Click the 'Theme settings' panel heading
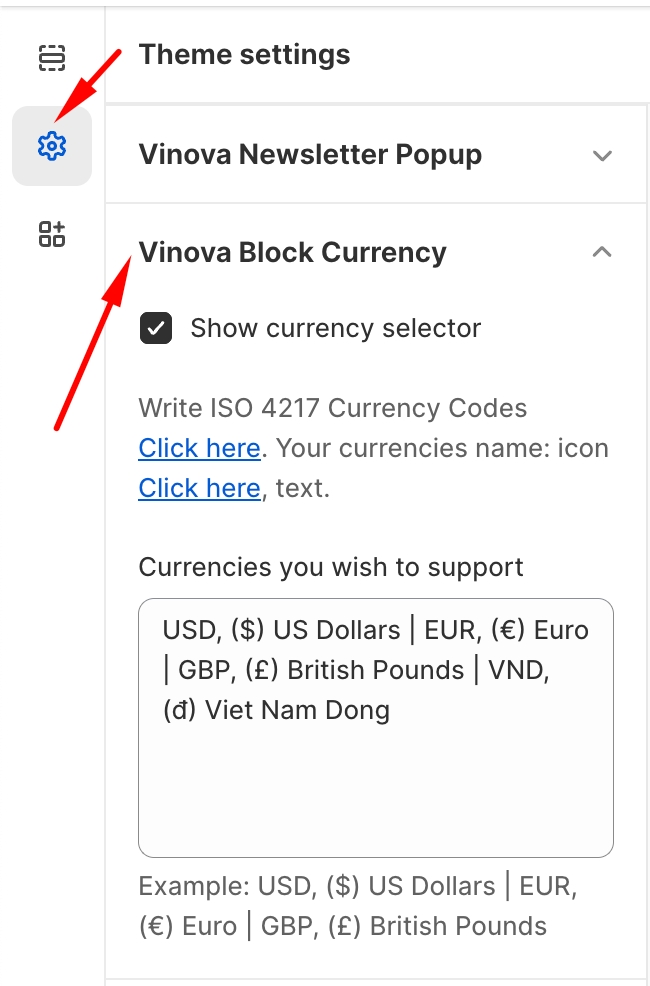The image size is (650, 986). pyautogui.click(x=244, y=54)
